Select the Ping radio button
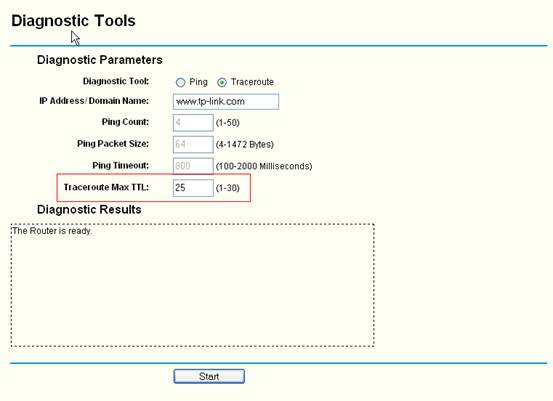 (x=180, y=83)
